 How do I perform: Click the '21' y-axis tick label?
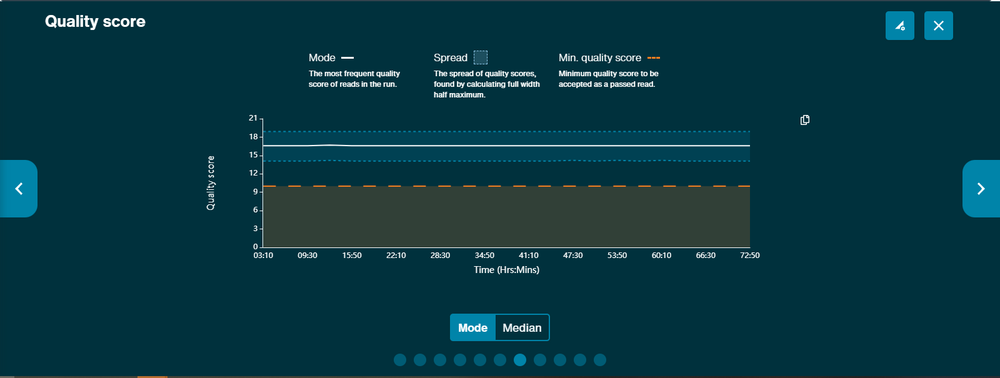(x=253, y=119)
